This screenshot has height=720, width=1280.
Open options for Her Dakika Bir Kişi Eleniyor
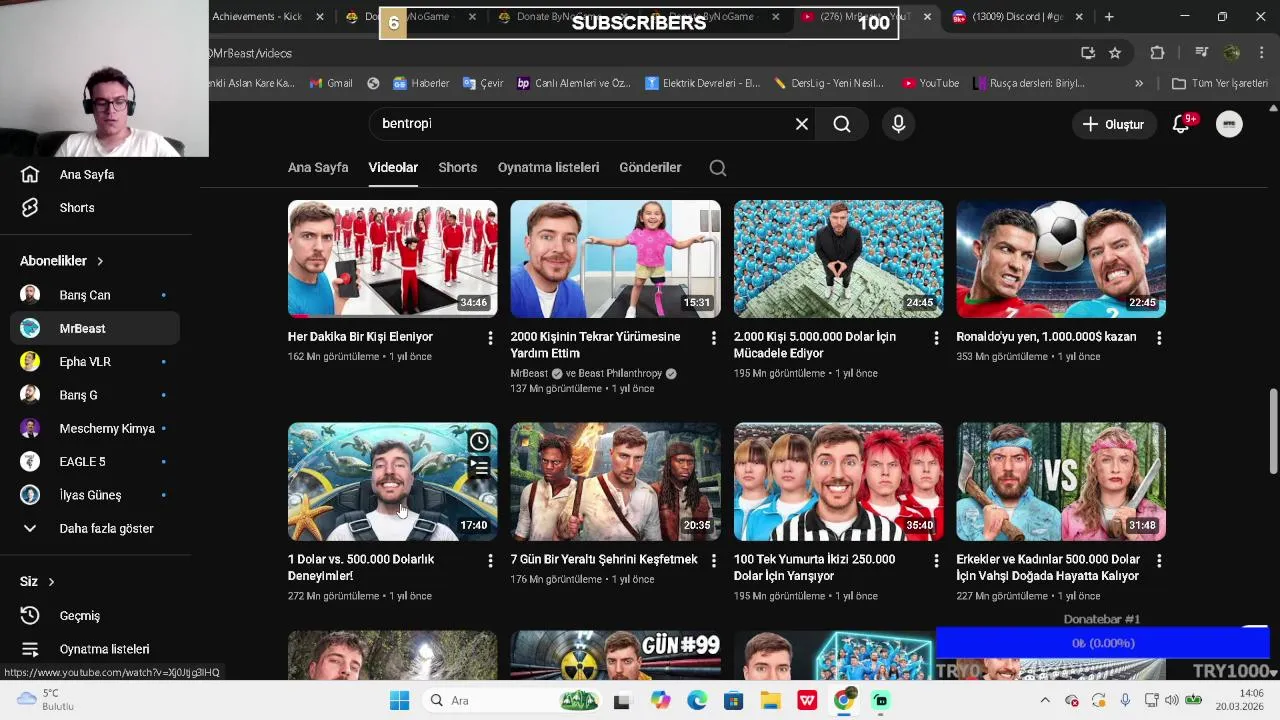click(490, 339)
